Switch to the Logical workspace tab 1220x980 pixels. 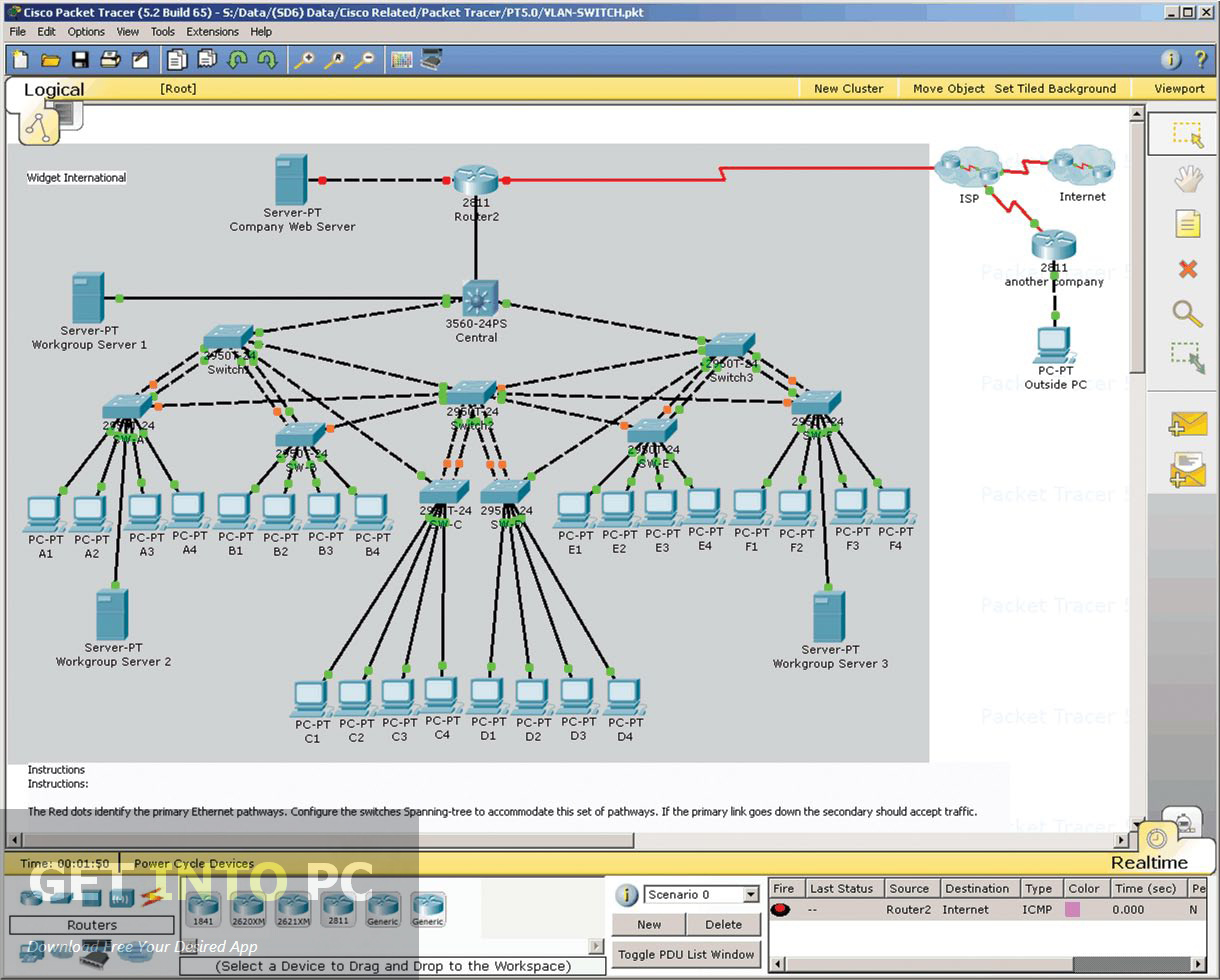[52, 89]
